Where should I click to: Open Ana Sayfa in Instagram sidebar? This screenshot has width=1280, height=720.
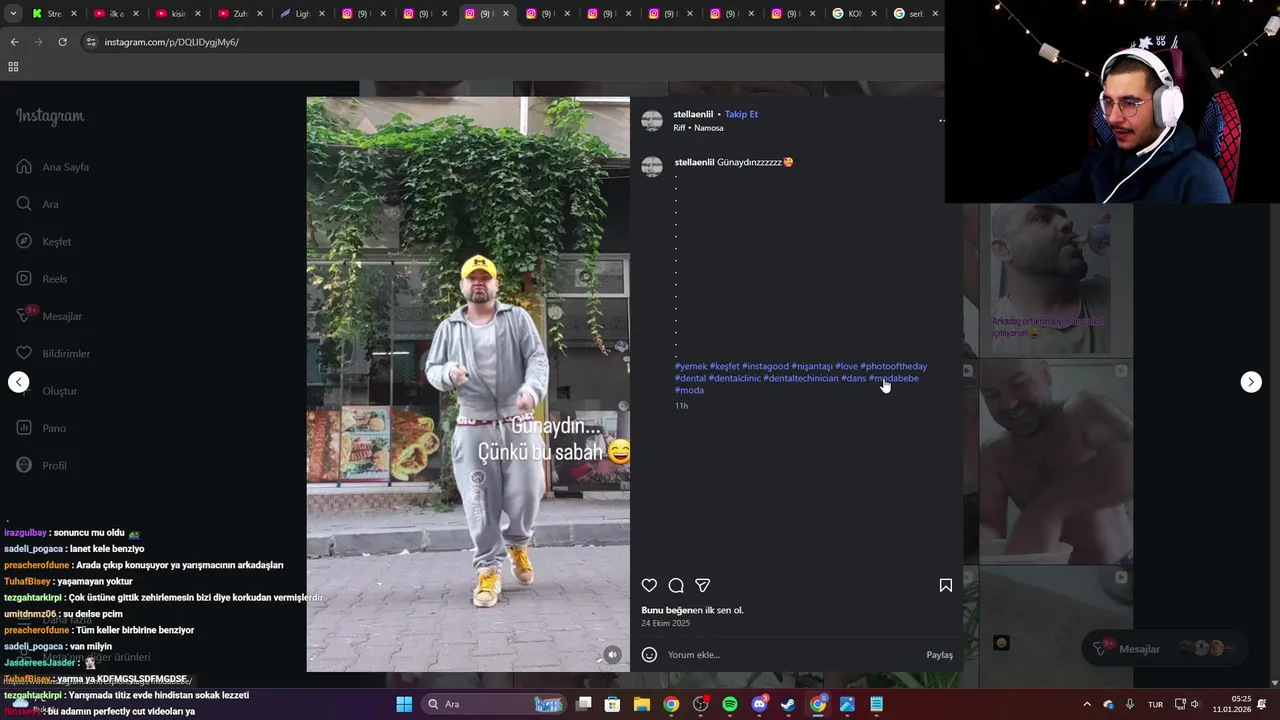[x=53, y=167]
